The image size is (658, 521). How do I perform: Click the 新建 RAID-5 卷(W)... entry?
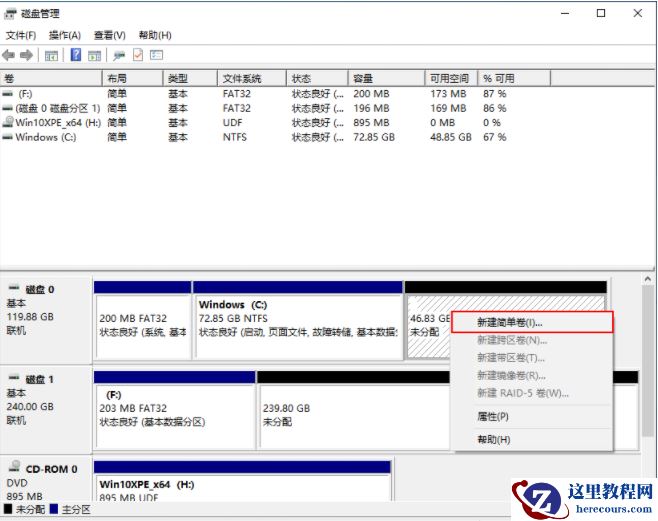click(532, 393)
